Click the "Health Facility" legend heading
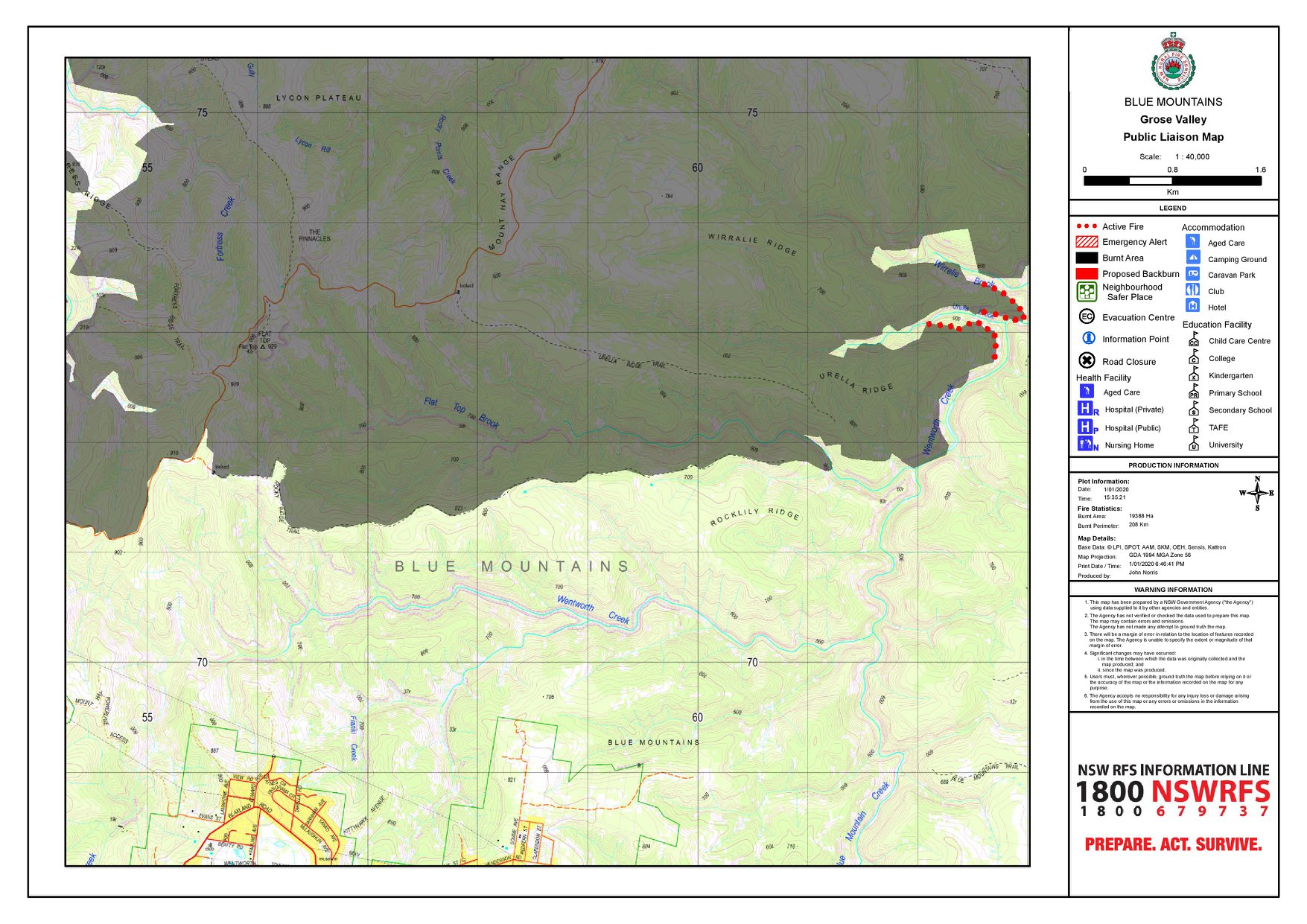This screenshot has width=1307, height=924. coord(1103,378)
